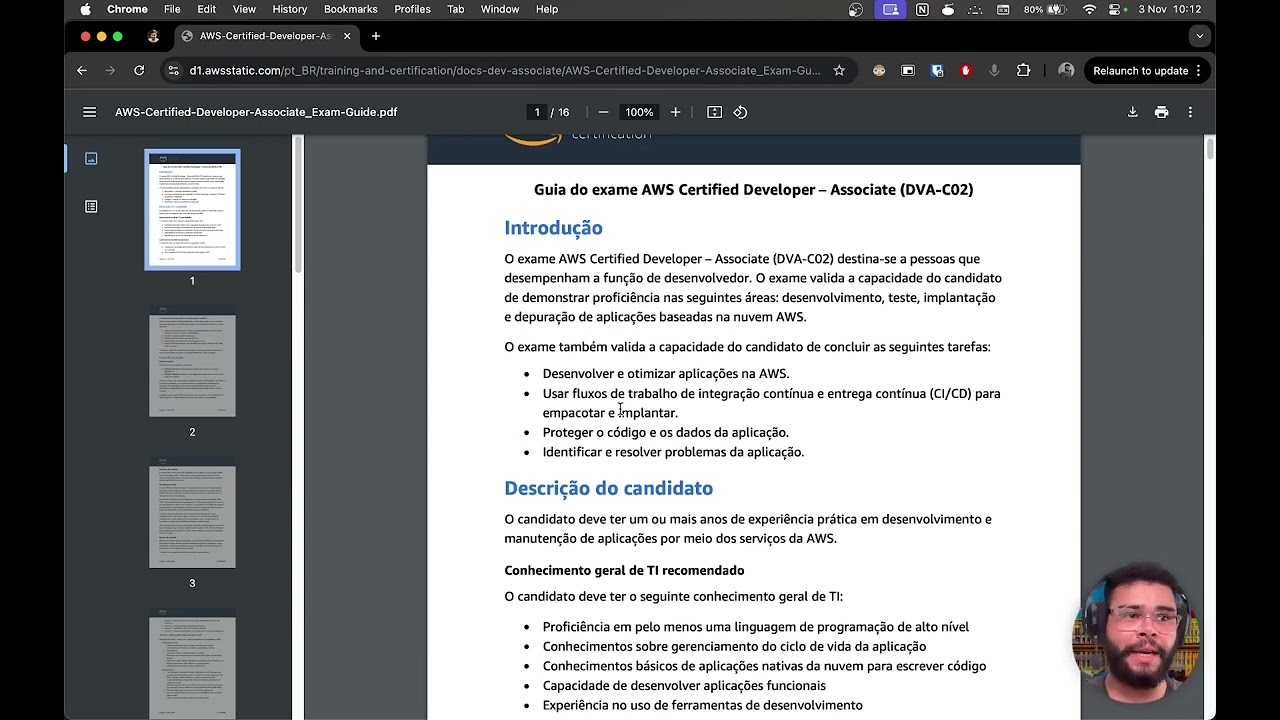The width and height of the screenshot is (1280, 720).
Task: Open the Chrome profile avatar
Action: pos(1066,70)
